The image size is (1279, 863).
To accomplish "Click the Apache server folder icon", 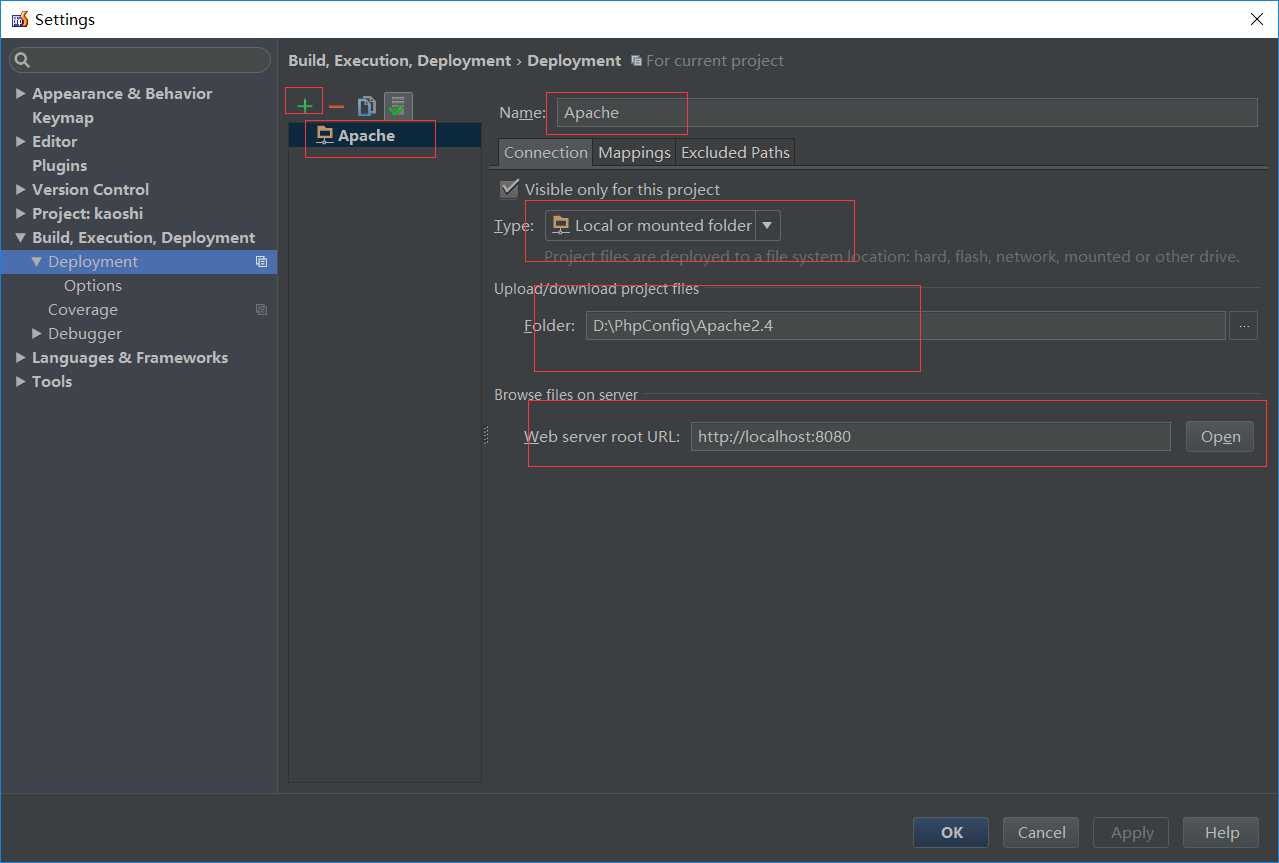I will click(x=325, y=135).
